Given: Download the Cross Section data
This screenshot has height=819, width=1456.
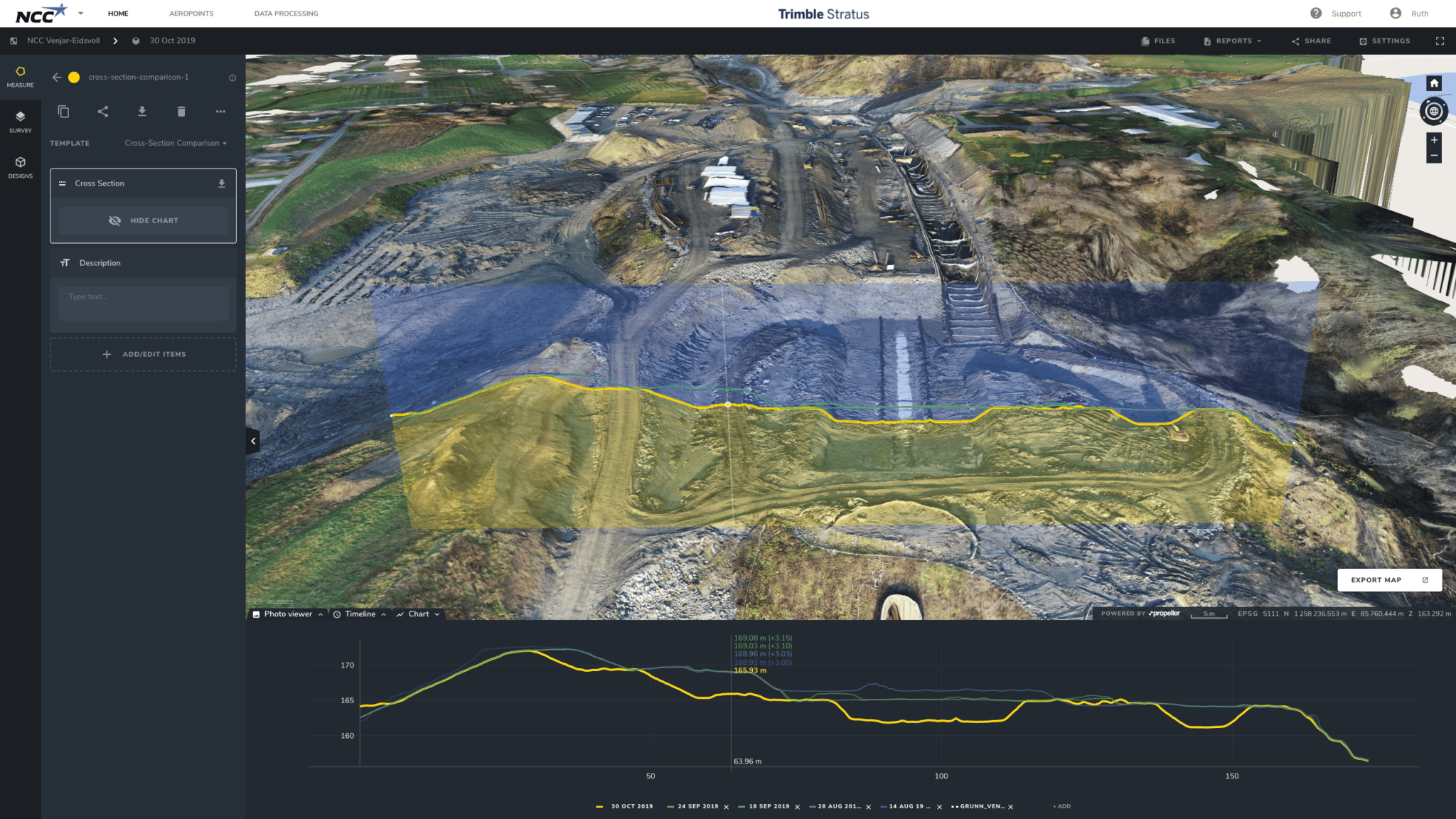Looking at the screenshot, I should [222, 183].
